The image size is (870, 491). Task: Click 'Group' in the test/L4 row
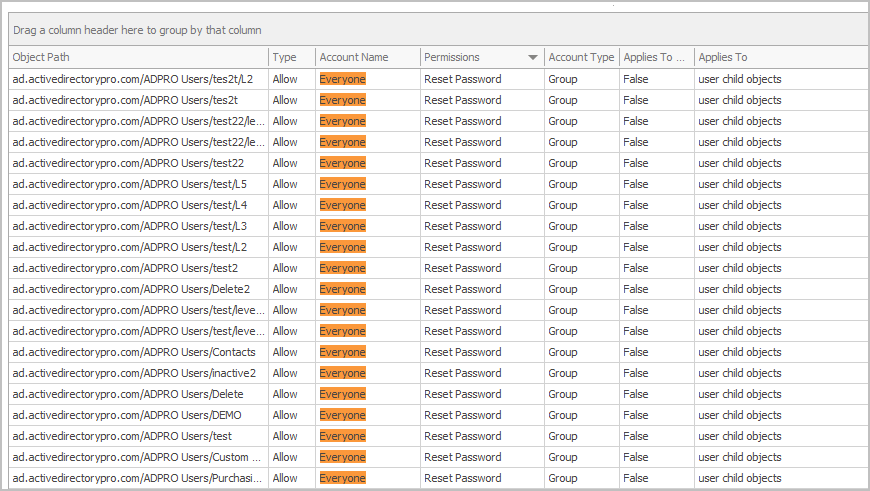click(x=563, y=205)
